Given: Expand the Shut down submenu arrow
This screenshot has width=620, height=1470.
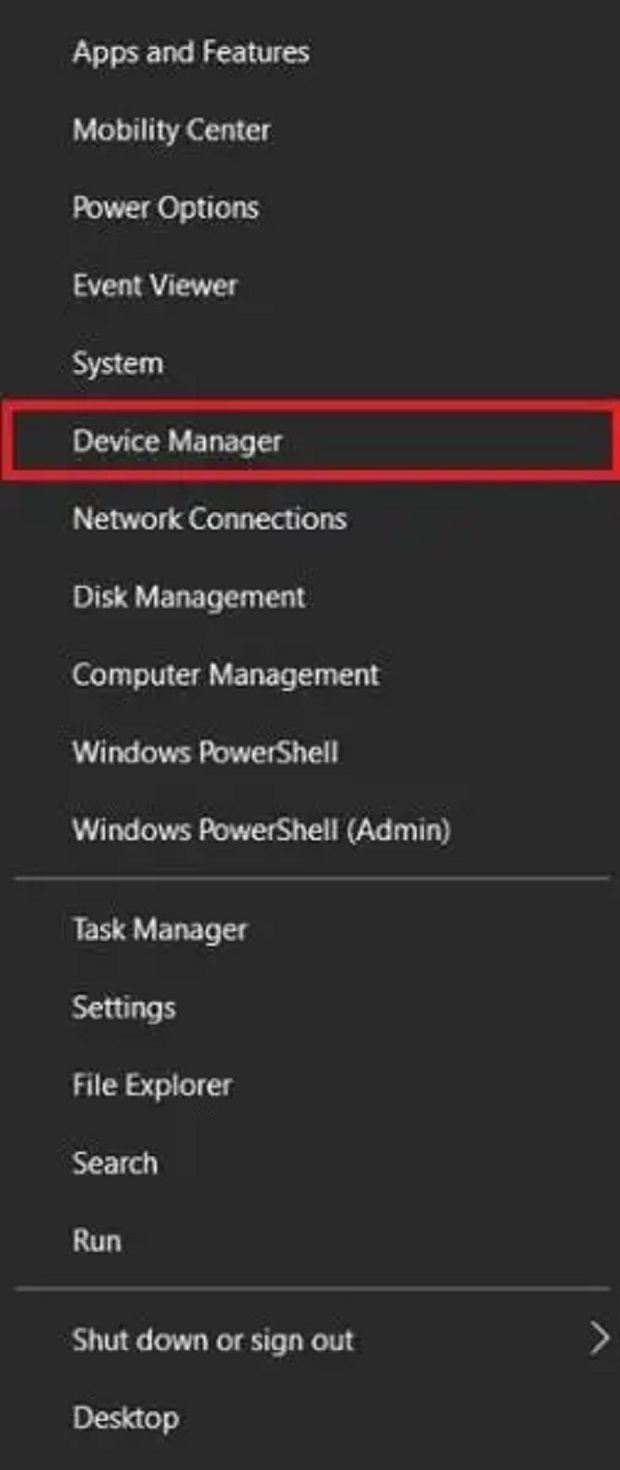Looking at the screenshot, I should [598, 1339].
